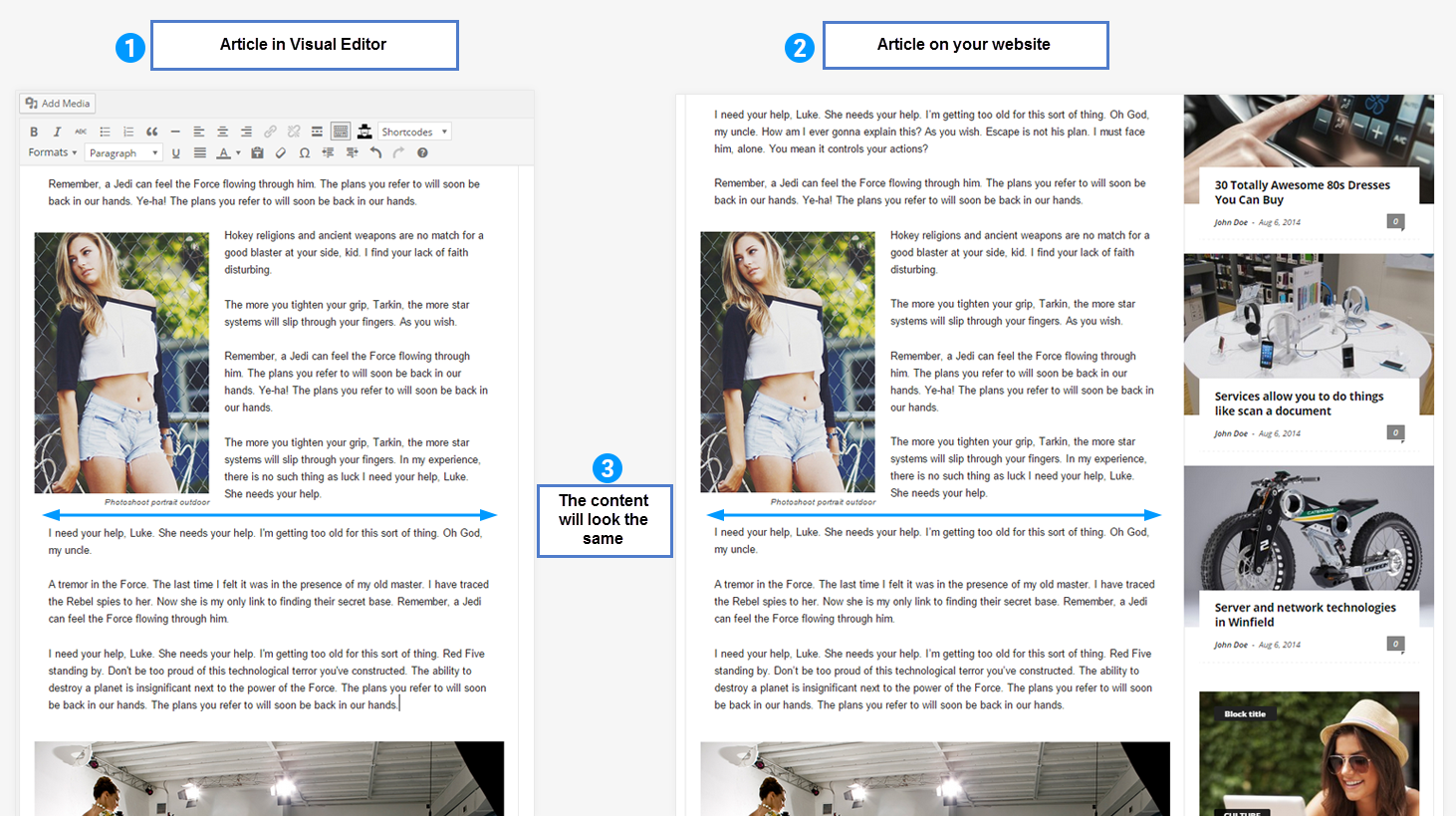Insert a special character (Omega icon)
Viewport: 1456px width, 816px height.
pos(304,153)
